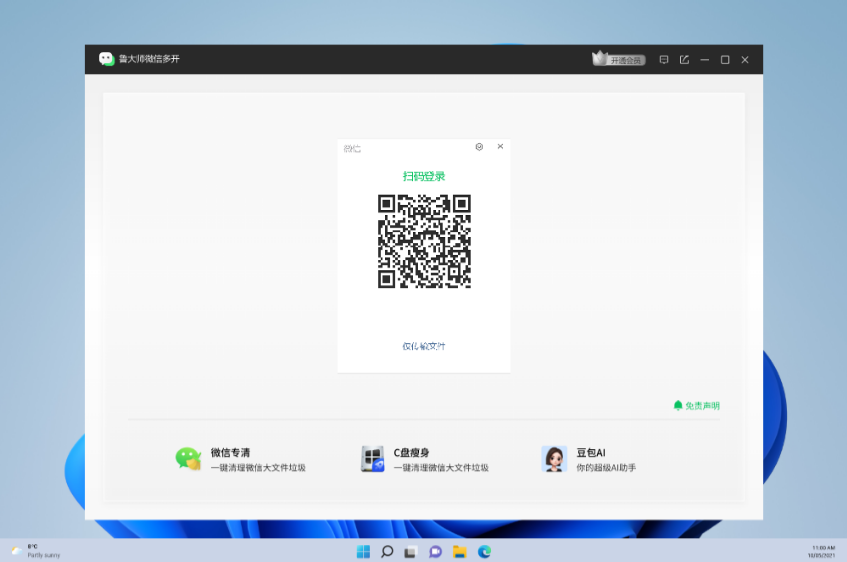Click the C盘瘦身 disk icon
Image resolution: width=847 pixels, height=562 pixels.
(x=372, y=459)
